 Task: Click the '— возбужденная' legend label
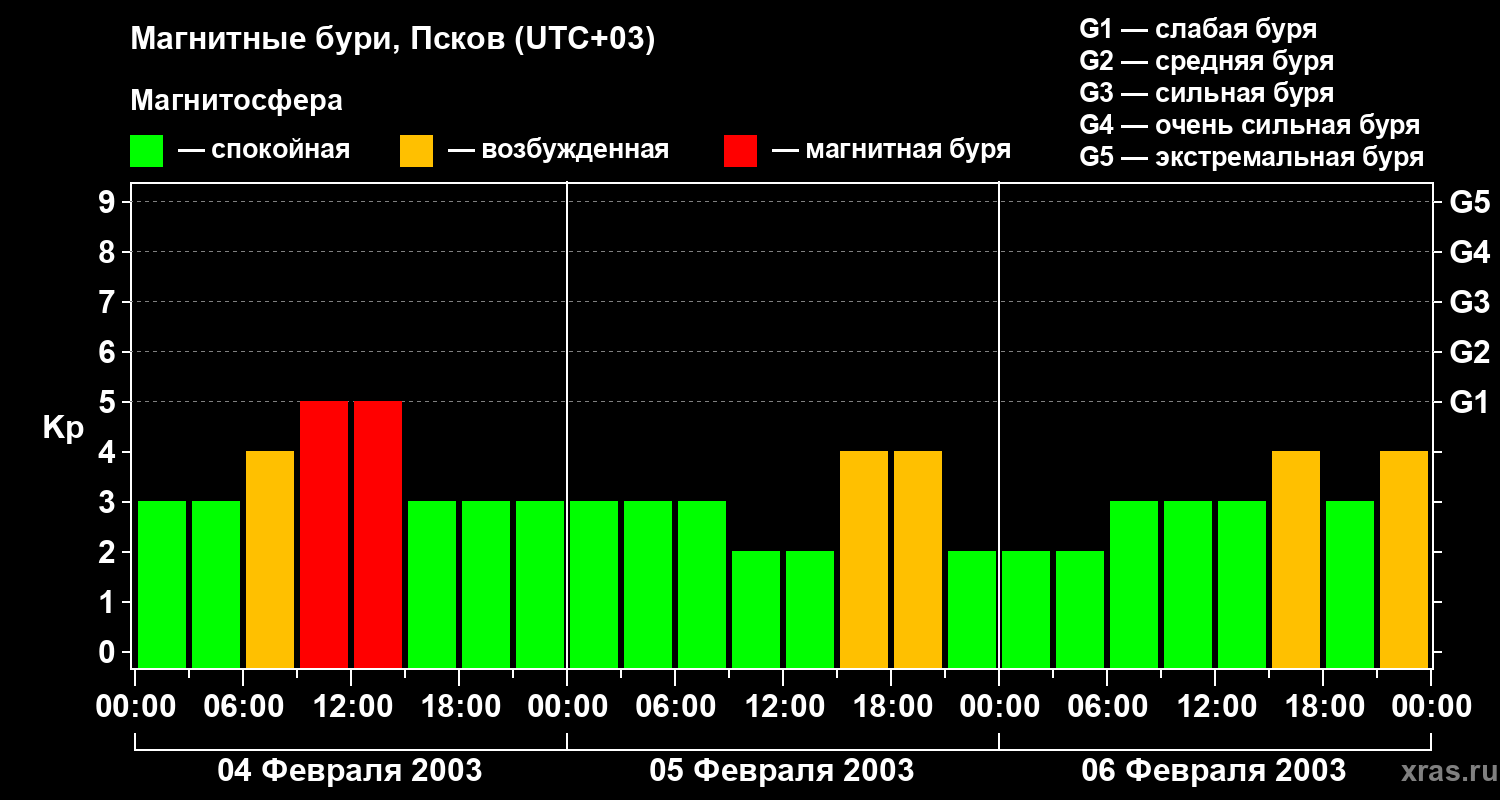tap(558, 150)
